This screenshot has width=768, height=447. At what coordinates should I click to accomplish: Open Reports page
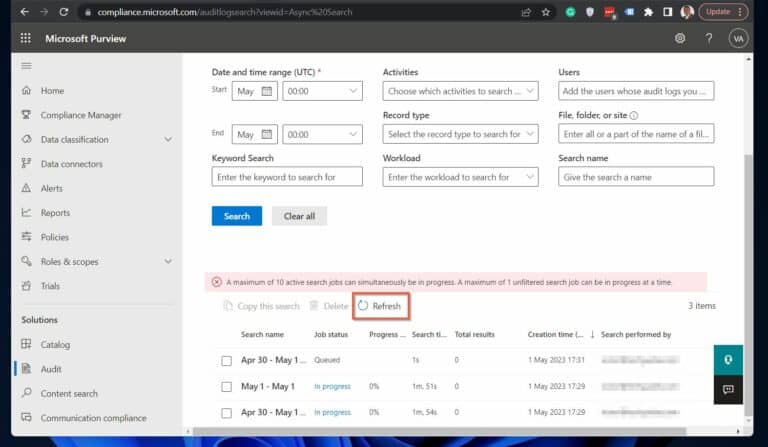[55, 213]
